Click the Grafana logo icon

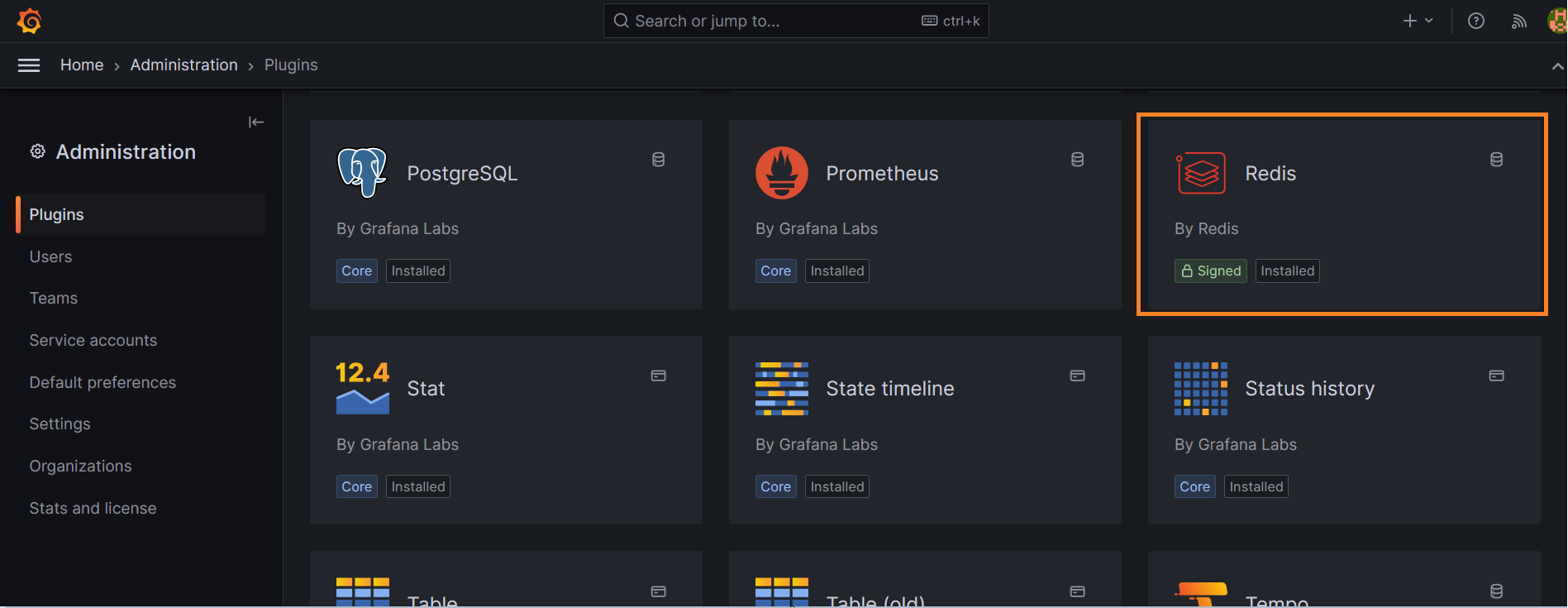tap(30, 21)
